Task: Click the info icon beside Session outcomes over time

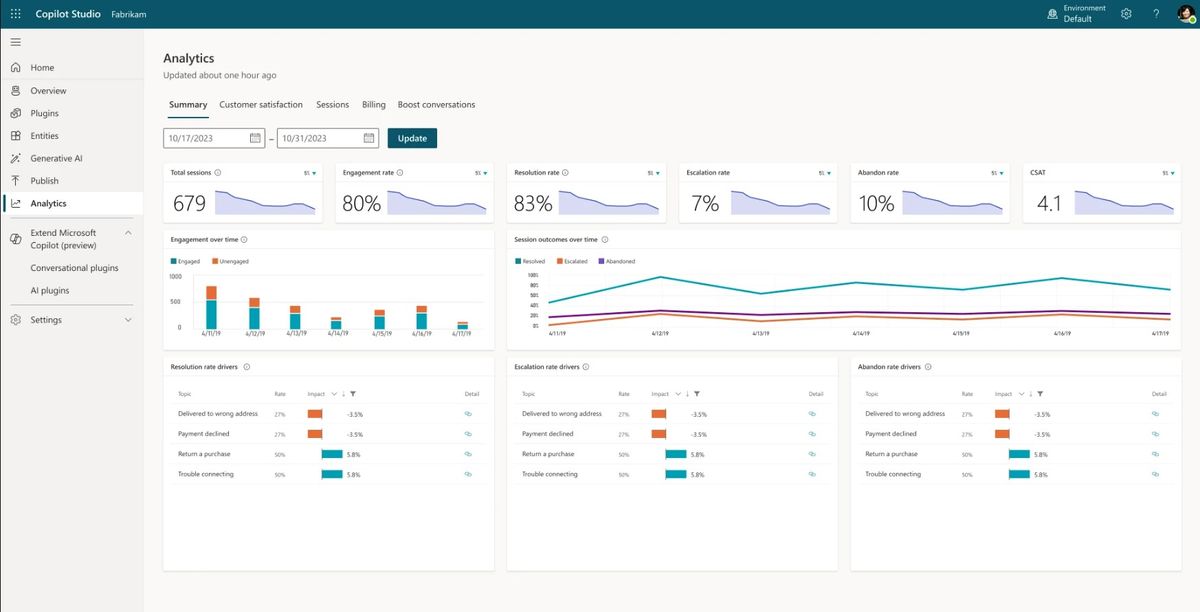Action: coord(603,238)
